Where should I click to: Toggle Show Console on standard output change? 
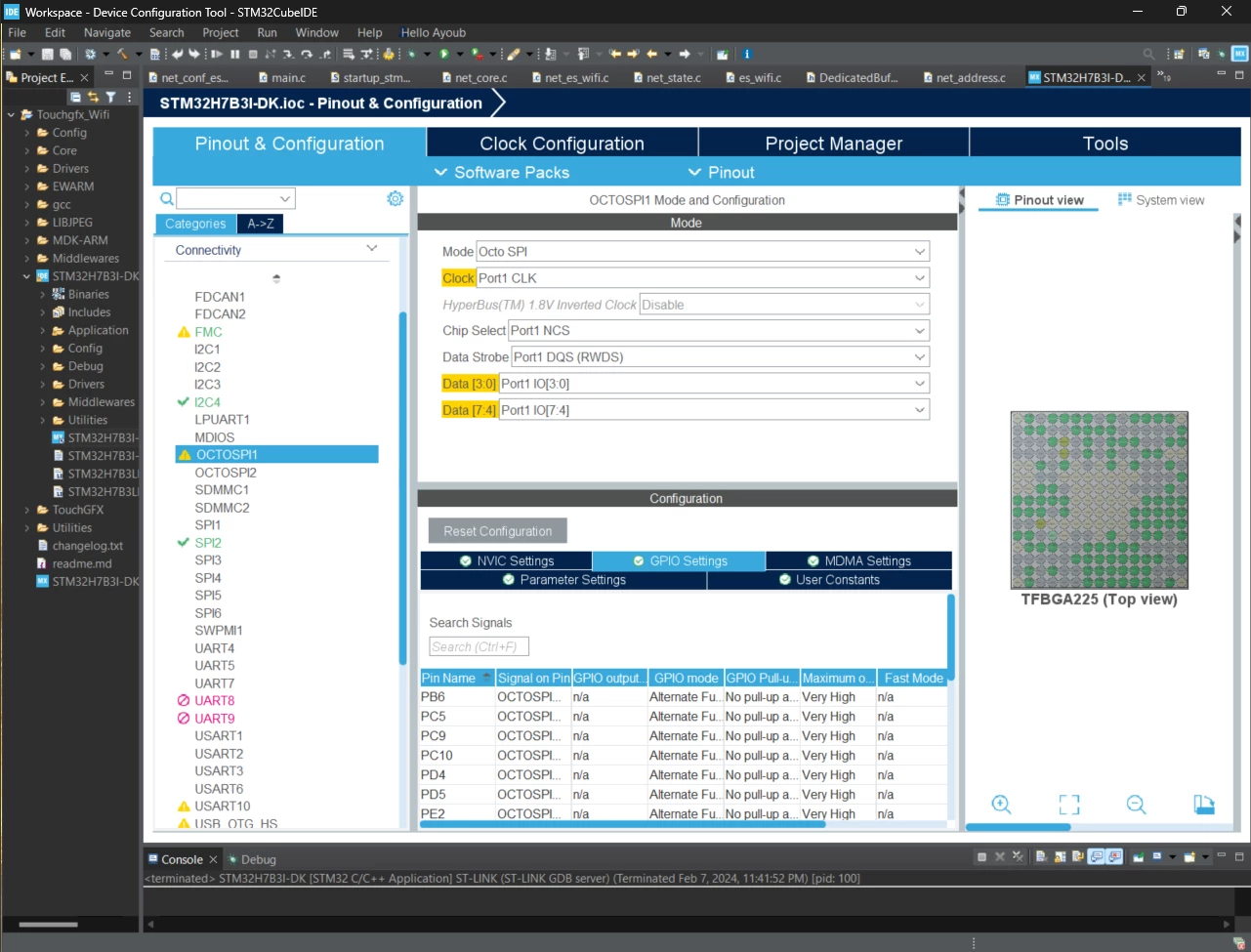tap(1097, 857)
